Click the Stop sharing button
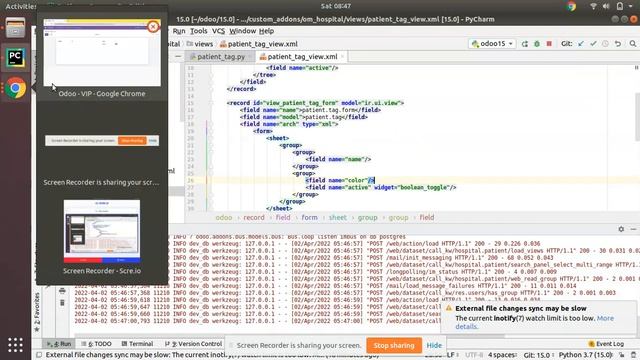The height and width of the screenshot is (360, 640). (x=394, y=345)
